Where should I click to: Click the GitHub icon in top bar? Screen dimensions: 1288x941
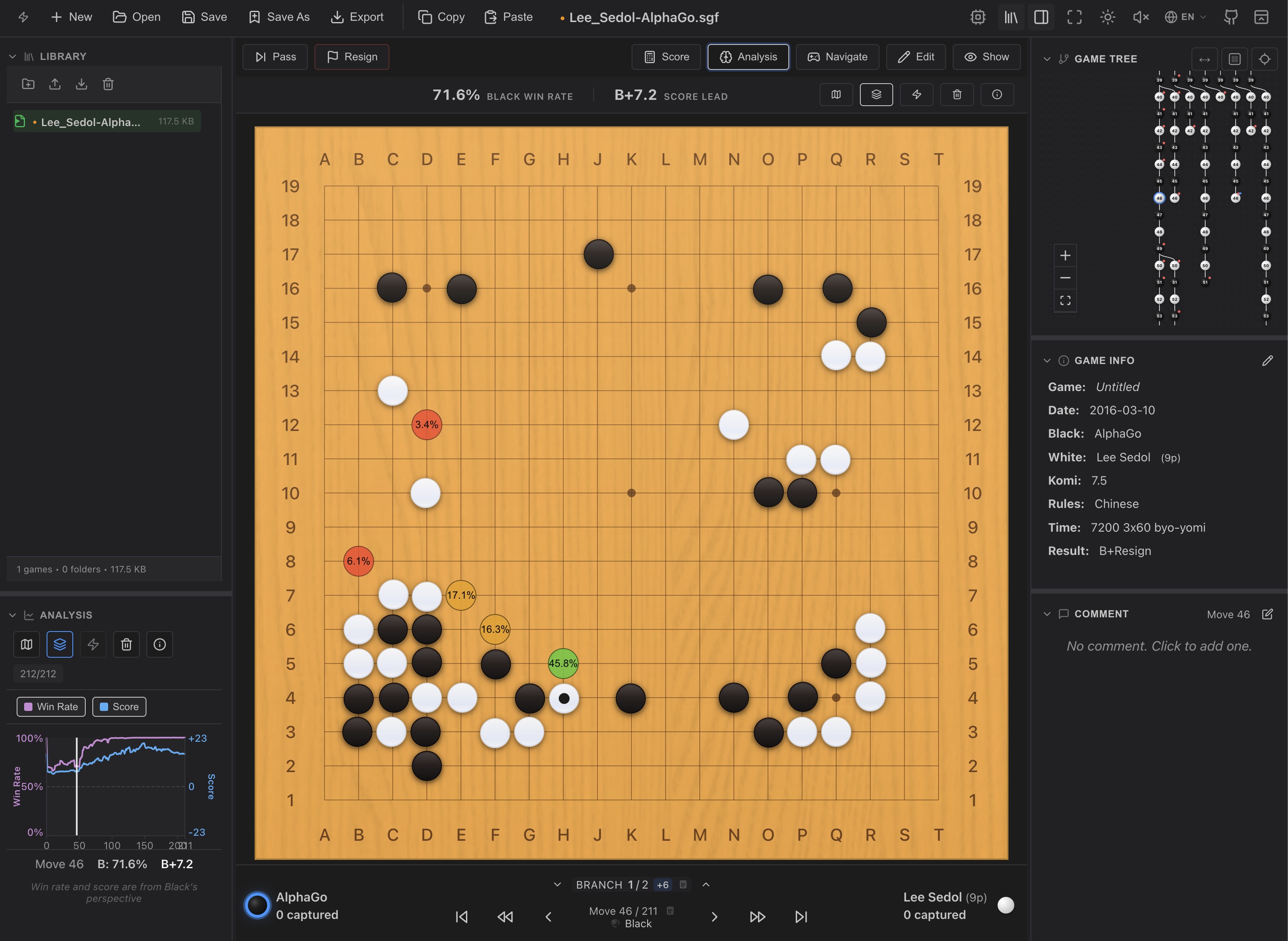(x=1231, y=17)
